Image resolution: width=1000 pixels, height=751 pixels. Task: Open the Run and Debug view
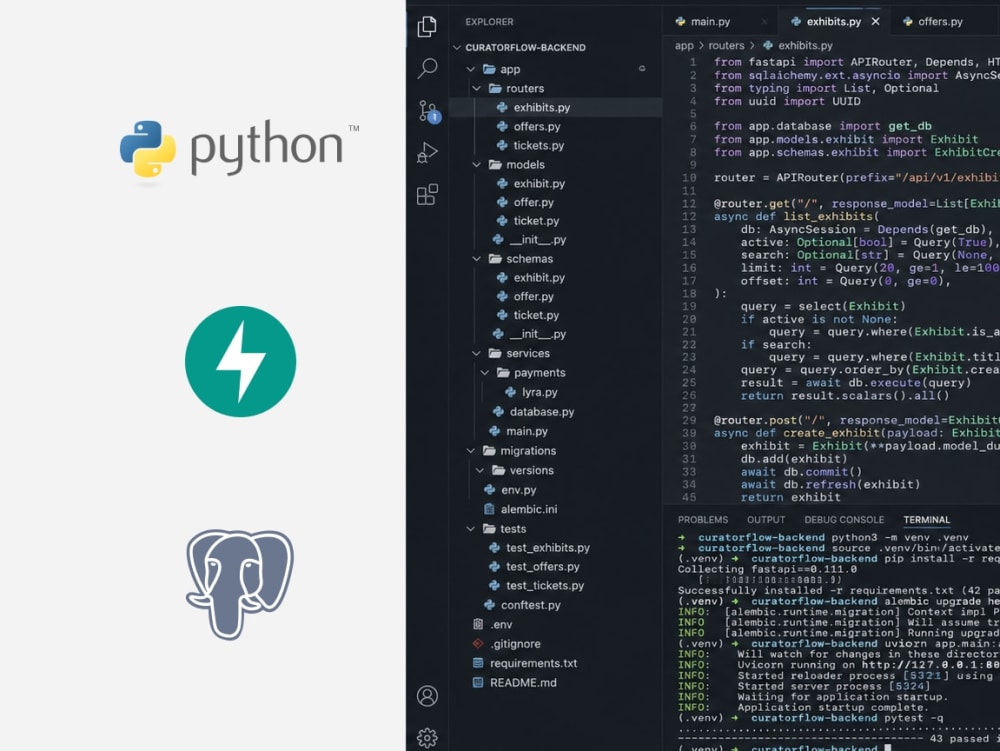[427, 153]
